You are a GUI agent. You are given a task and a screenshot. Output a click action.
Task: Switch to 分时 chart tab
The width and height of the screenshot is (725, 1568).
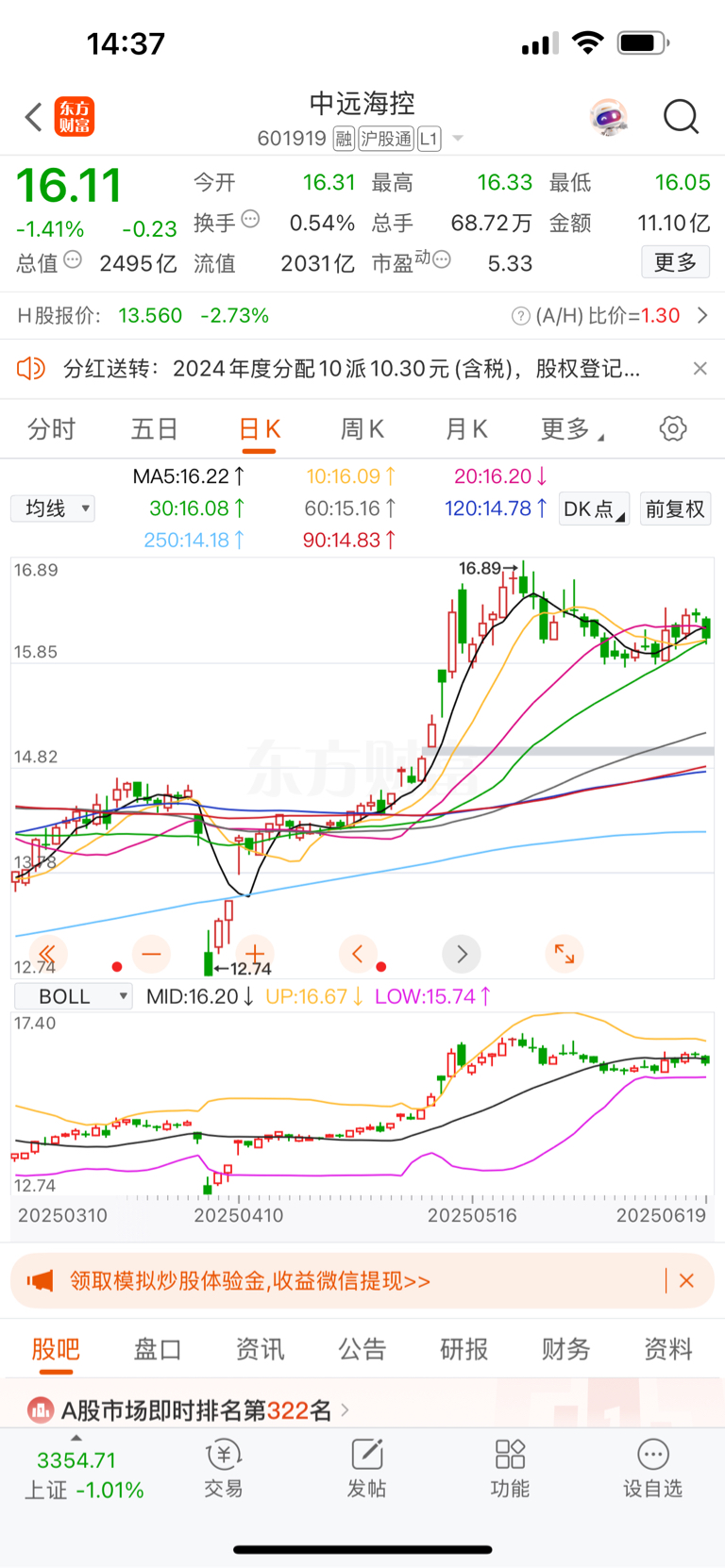coord(51,429)
